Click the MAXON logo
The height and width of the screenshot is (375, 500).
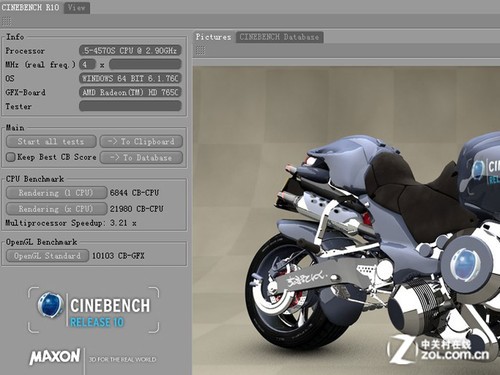pos(55,357)
